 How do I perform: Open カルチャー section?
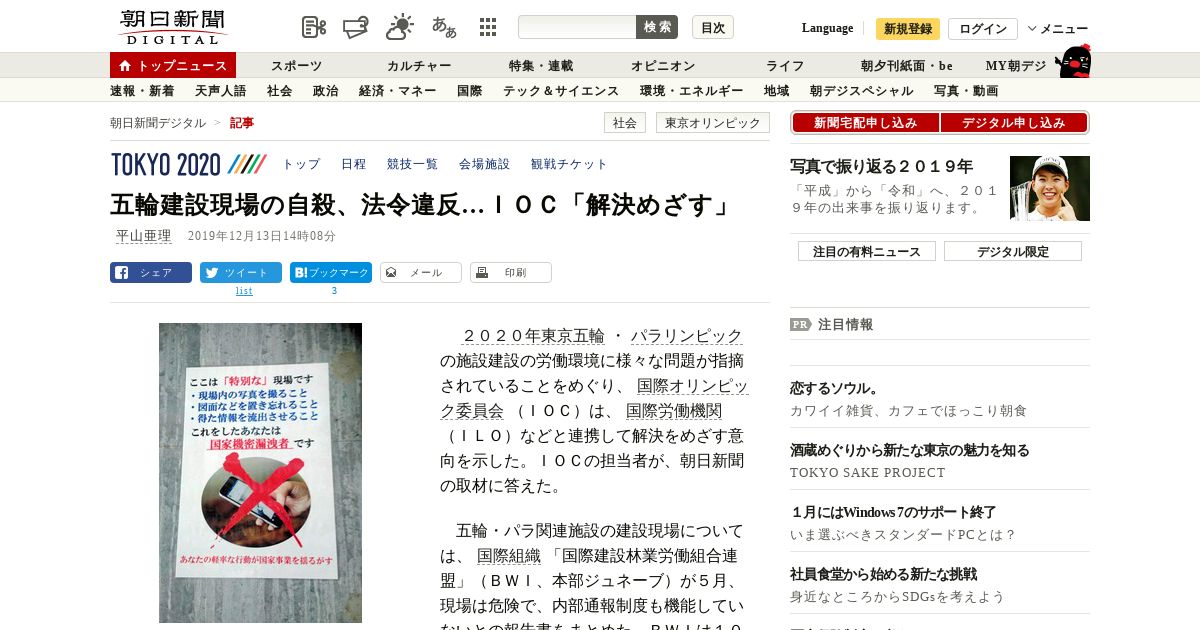419,65
